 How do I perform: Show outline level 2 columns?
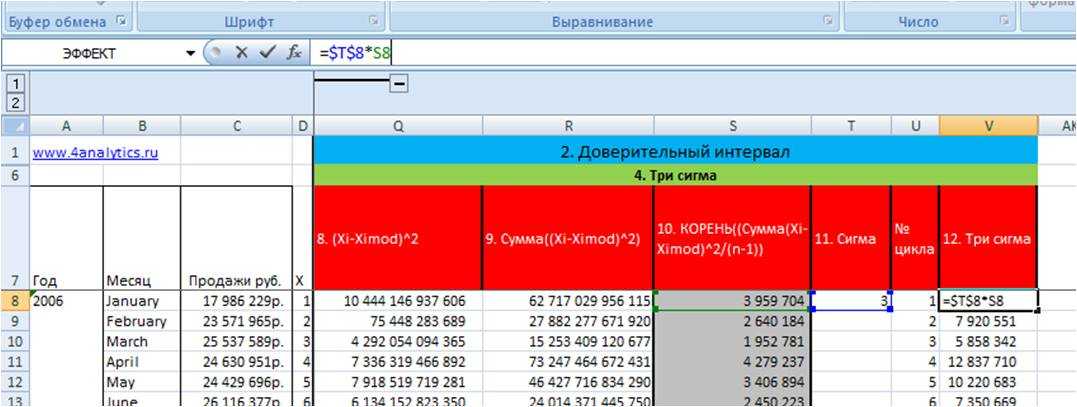(x=15, y=104)
